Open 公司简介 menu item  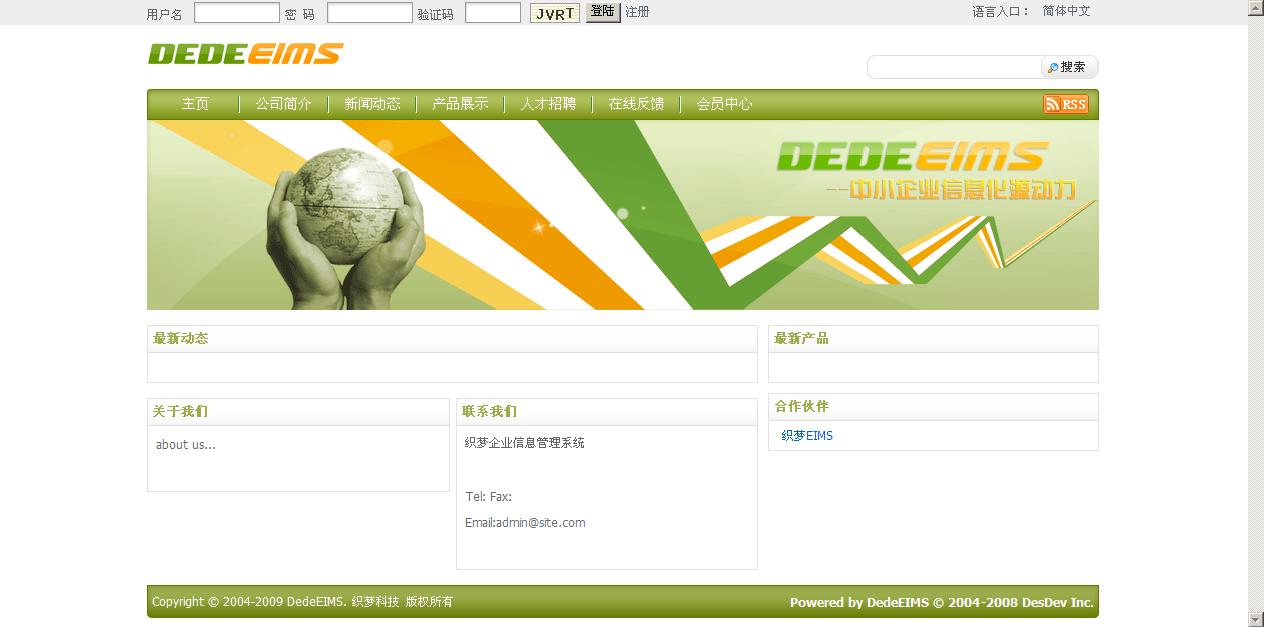click(283, 104)
